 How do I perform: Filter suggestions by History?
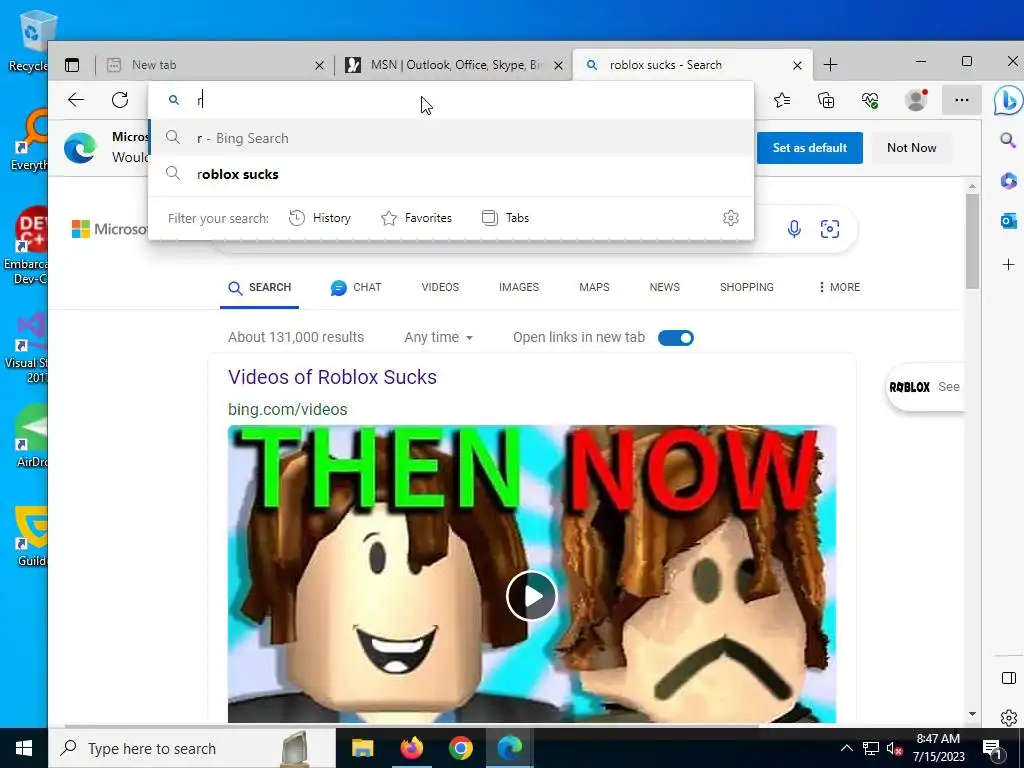pyautogui.click(x=320, y=217)
